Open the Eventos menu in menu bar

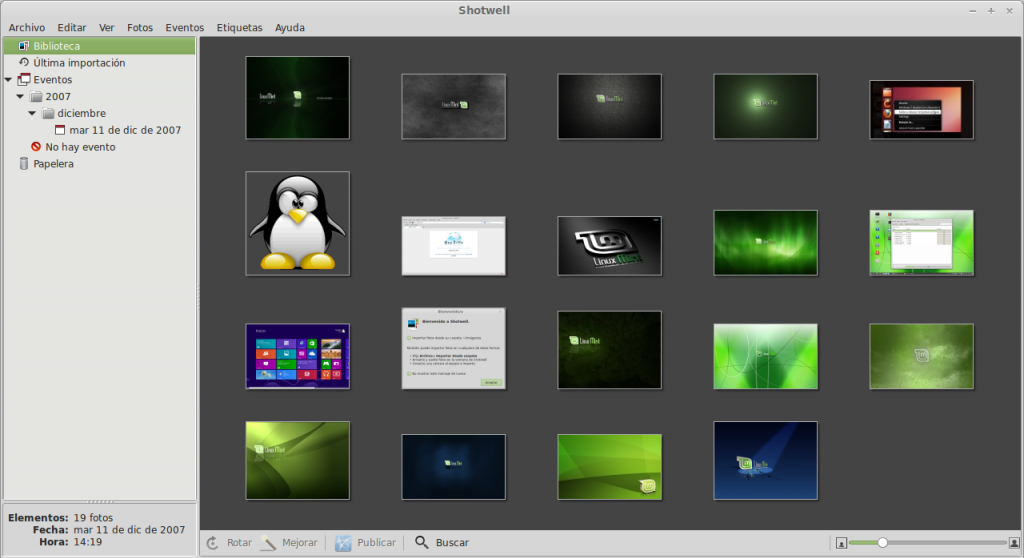tap(185, 27)
